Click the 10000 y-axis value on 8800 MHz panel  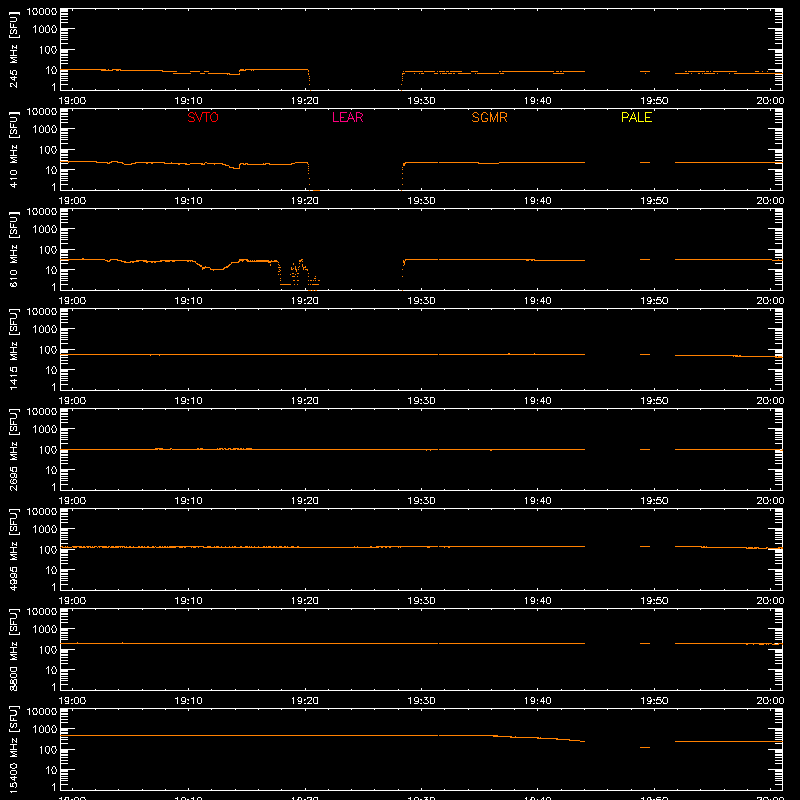(x=42, y=612)
